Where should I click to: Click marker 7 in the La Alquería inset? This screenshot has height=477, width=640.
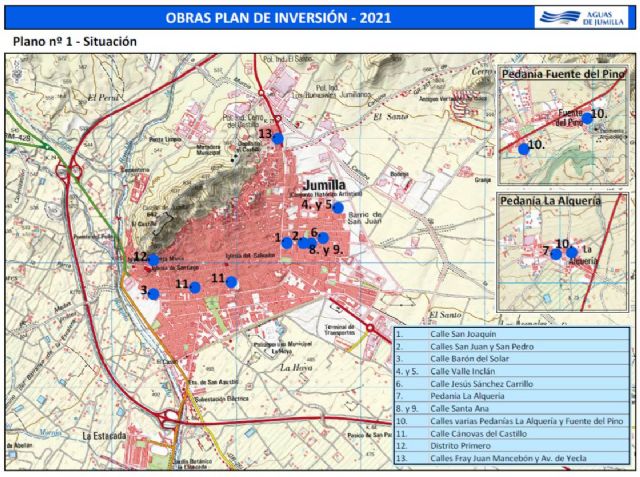(556, 254)
